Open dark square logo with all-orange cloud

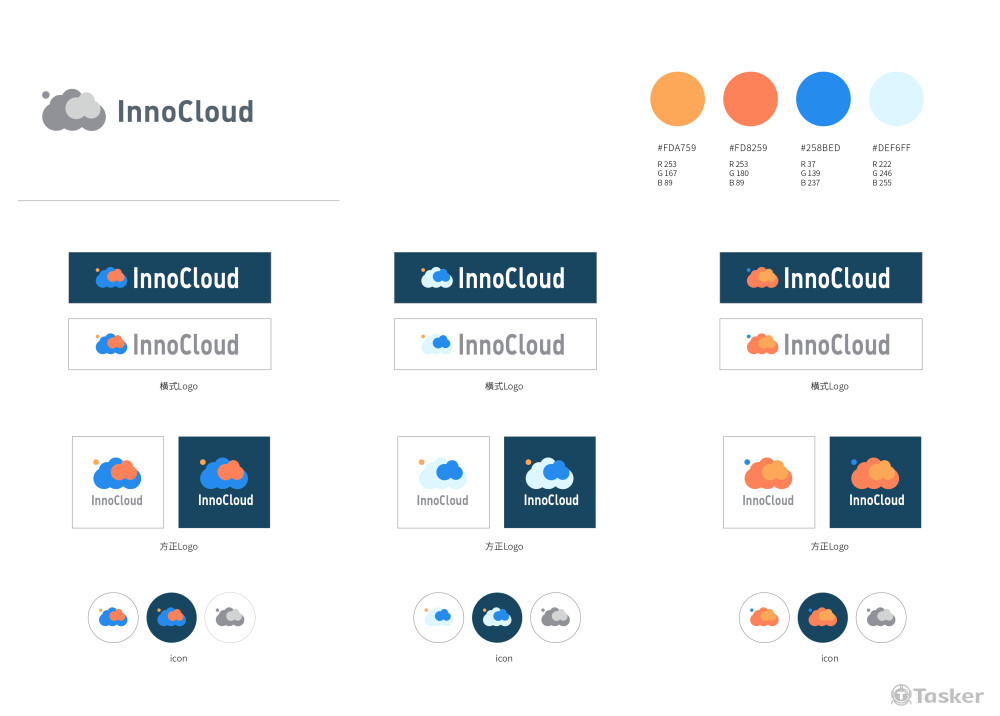click(875, 482)
